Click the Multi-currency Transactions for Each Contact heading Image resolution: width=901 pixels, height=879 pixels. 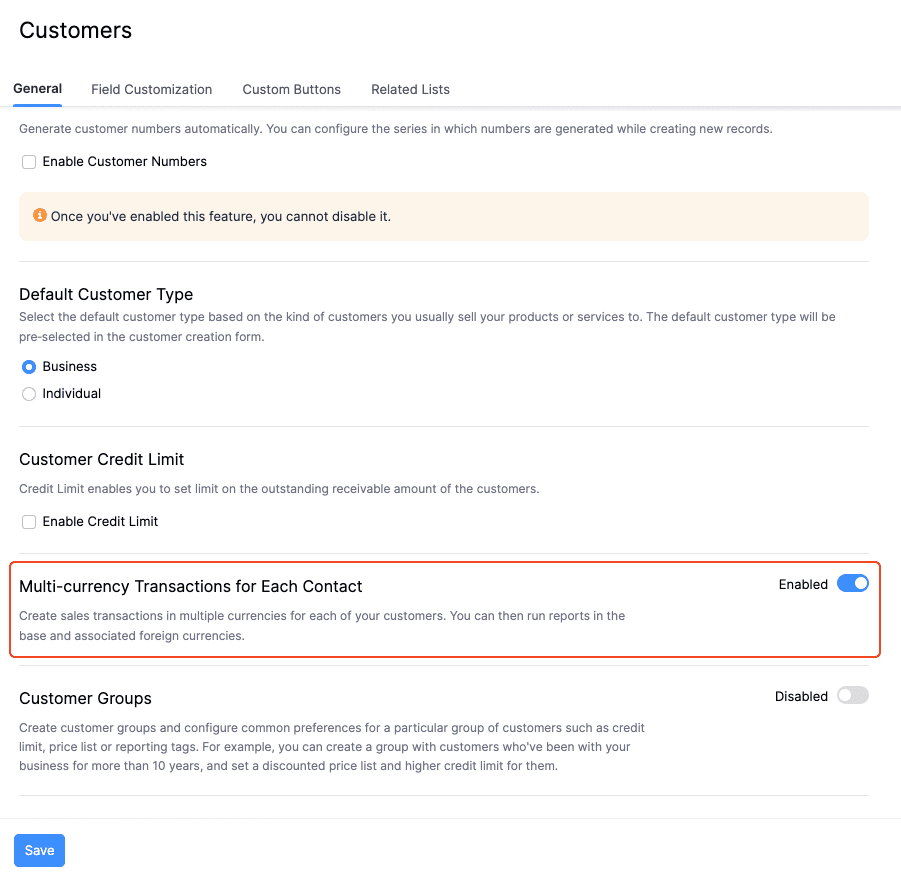[191, 587]
